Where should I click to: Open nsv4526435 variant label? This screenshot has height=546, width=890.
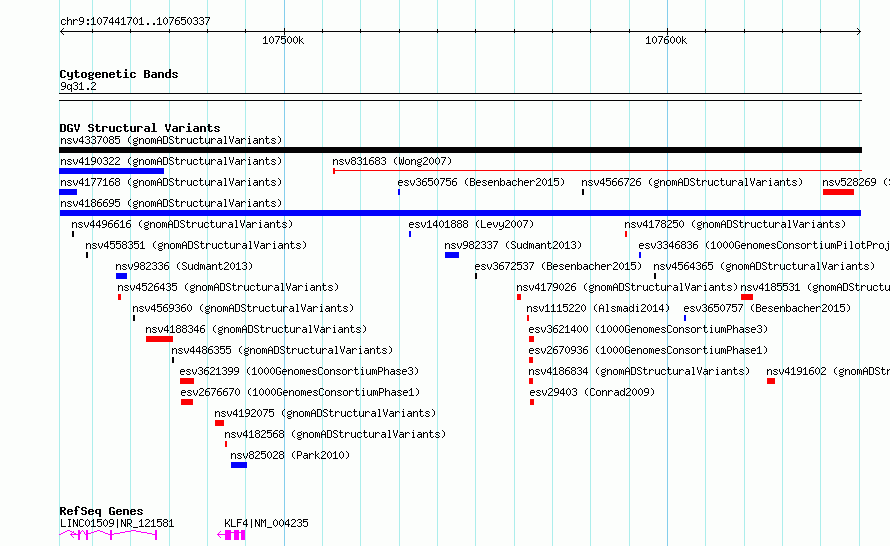(x=228, y=287)
